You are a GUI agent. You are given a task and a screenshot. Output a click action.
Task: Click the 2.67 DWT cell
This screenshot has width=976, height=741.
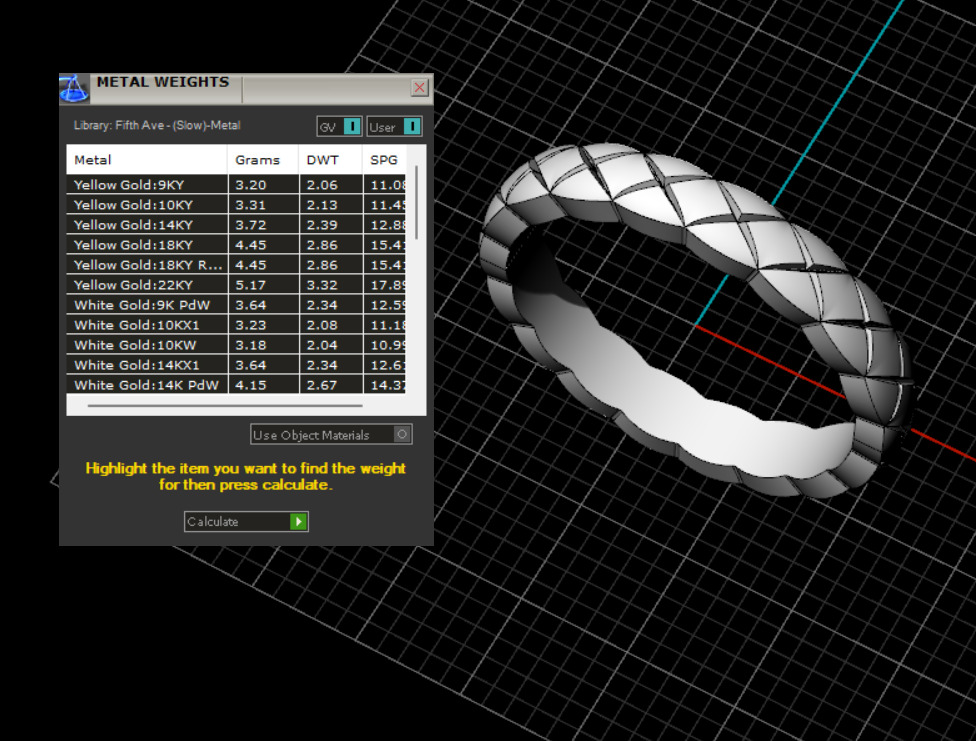click(x=331, y=384)
